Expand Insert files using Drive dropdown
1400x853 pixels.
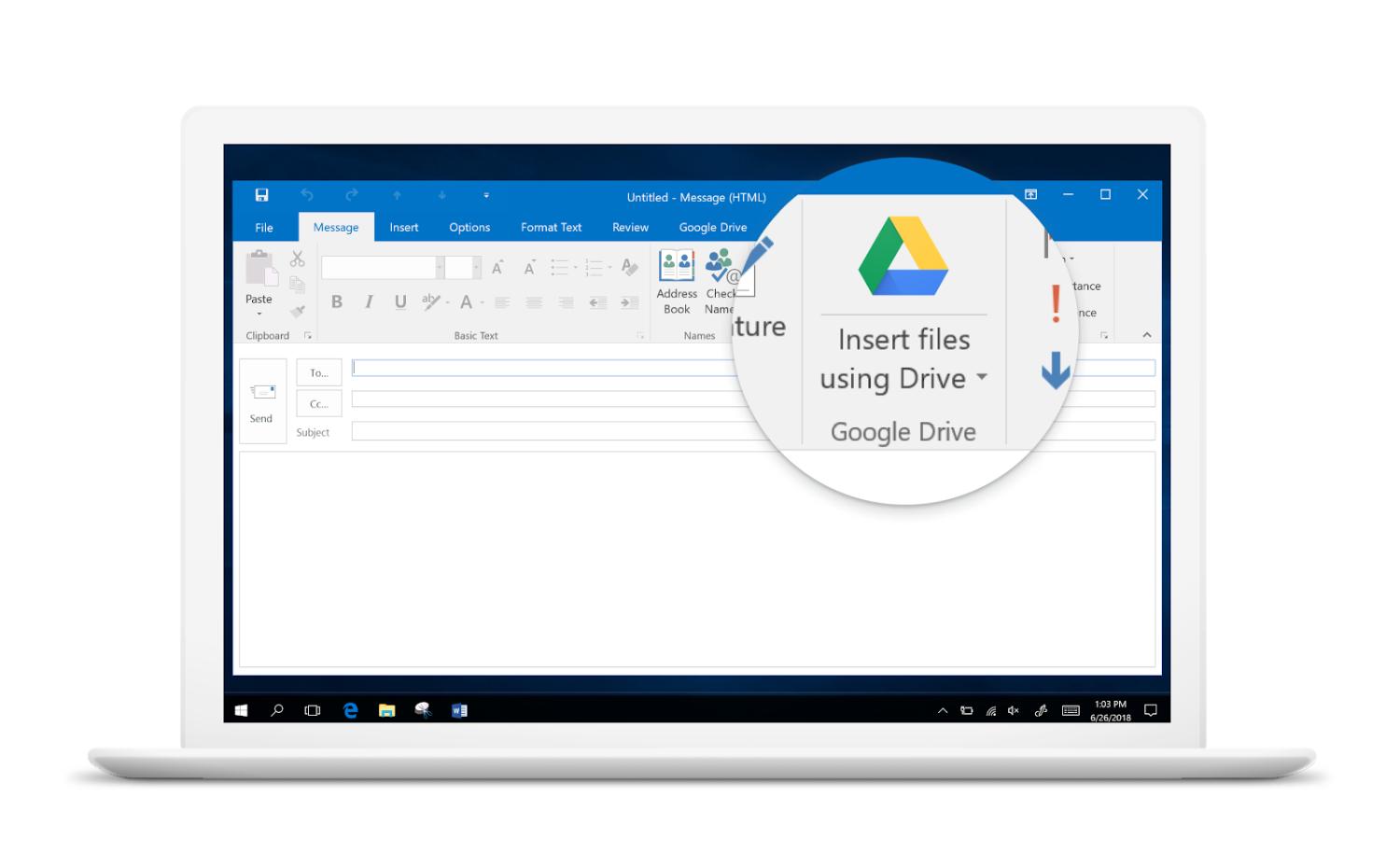click(x=981, y=378)
